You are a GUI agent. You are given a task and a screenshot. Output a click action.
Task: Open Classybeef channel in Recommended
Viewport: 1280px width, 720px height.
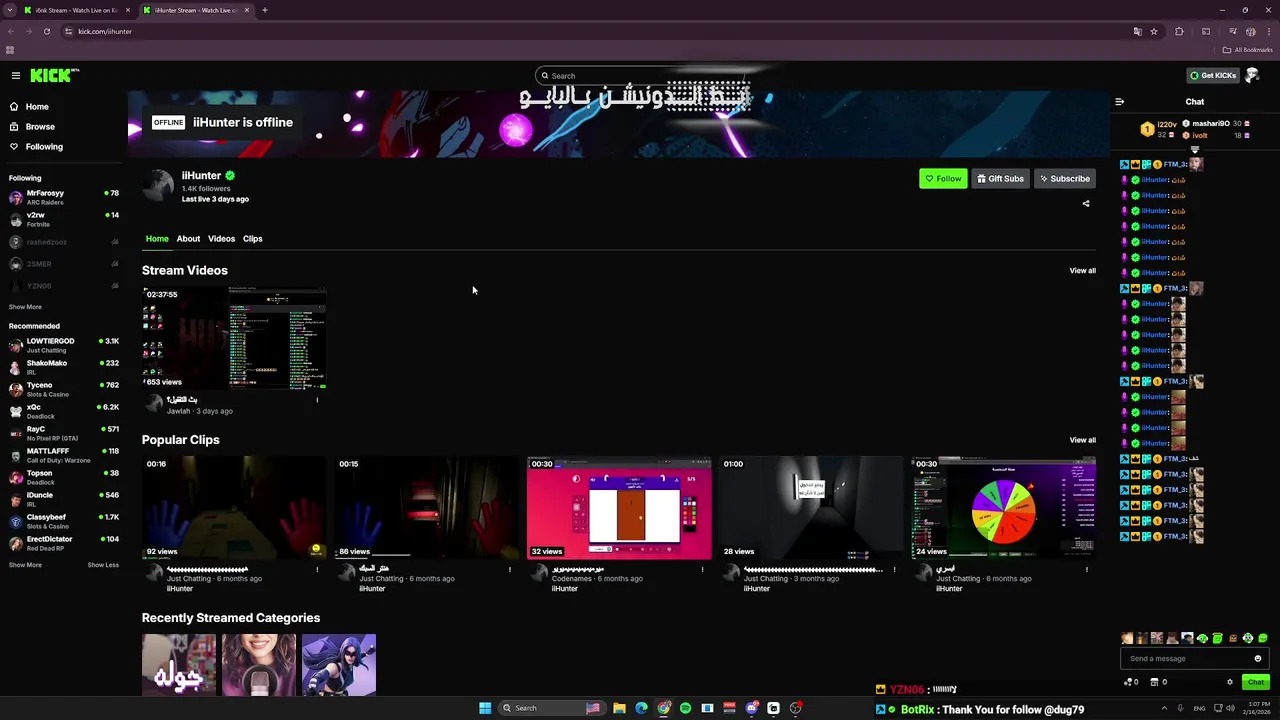click(64, 521)
